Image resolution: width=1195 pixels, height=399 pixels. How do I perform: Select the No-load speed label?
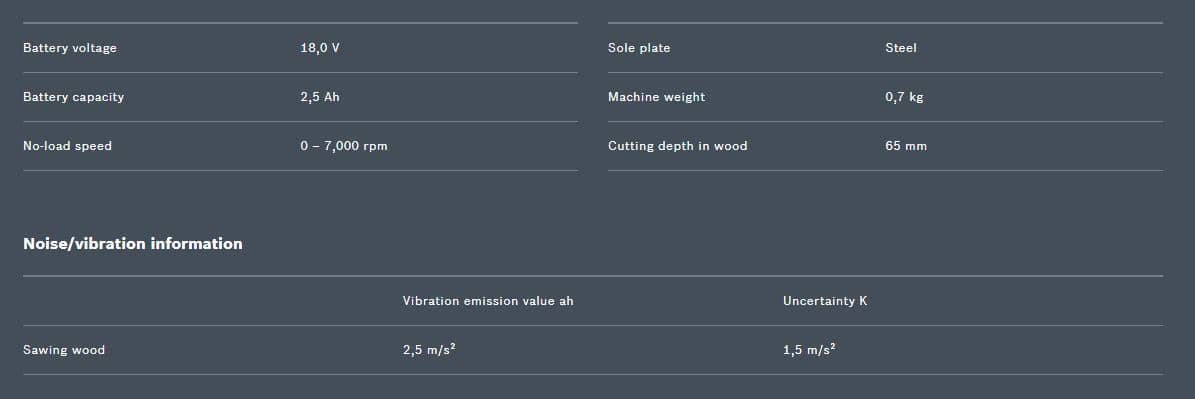(x=67, y=146)
